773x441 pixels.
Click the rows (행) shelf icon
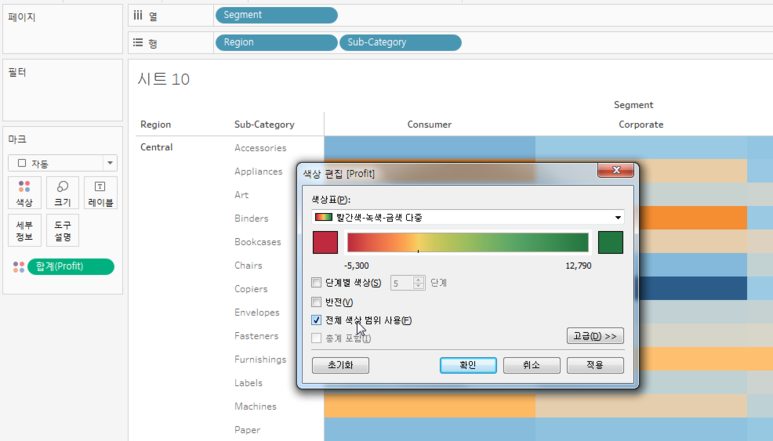point(138,43)
